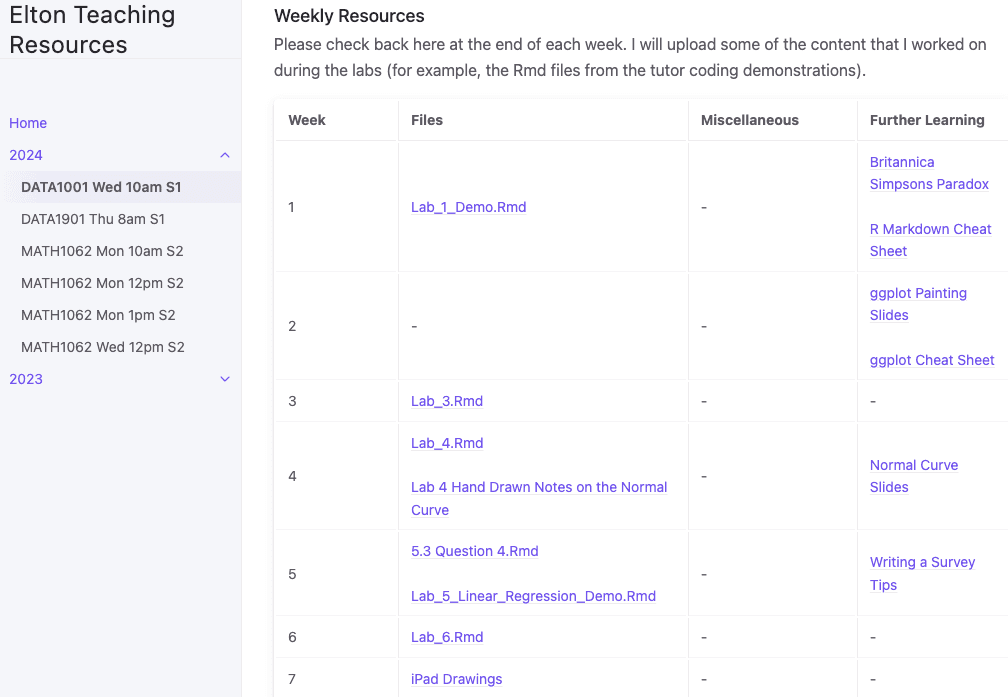Open the iPad Drawings link

[456, 679]
